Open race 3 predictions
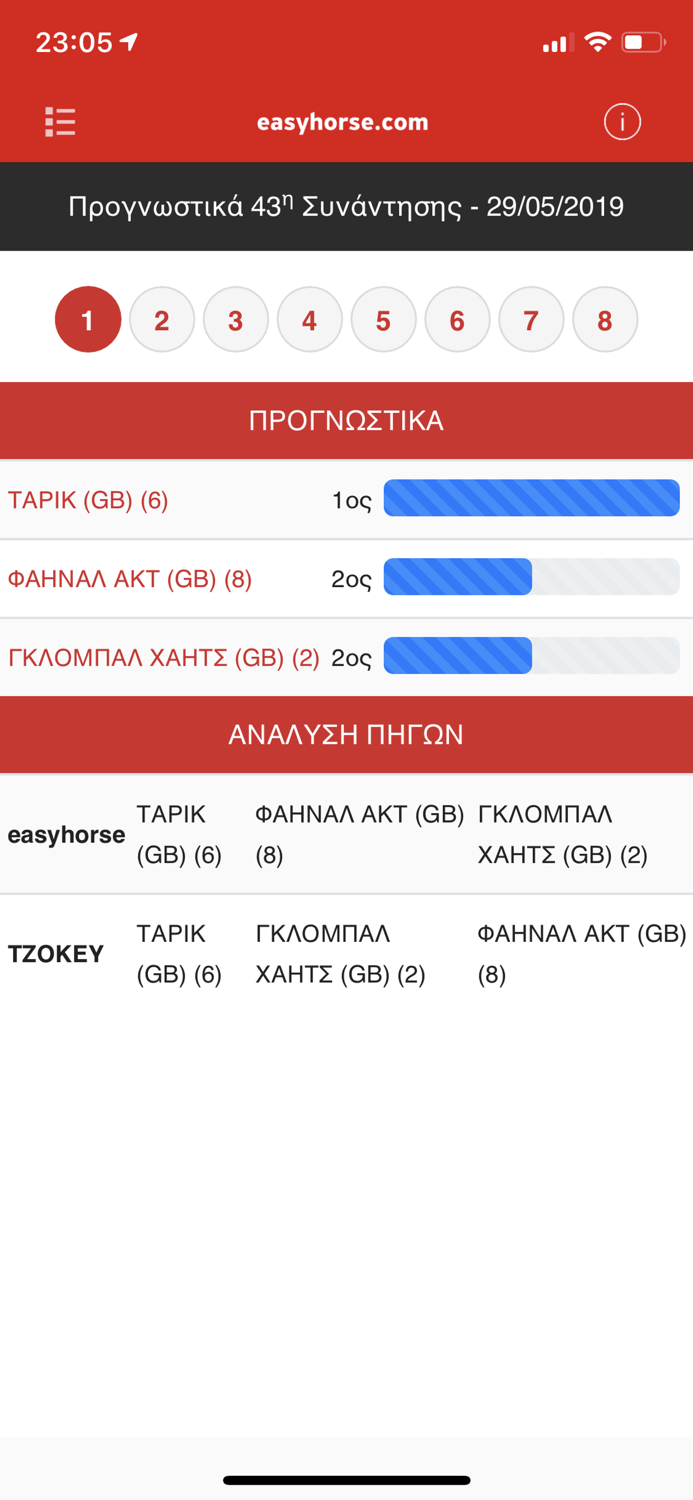The image size is (693, 1500). tap(235, 319)
